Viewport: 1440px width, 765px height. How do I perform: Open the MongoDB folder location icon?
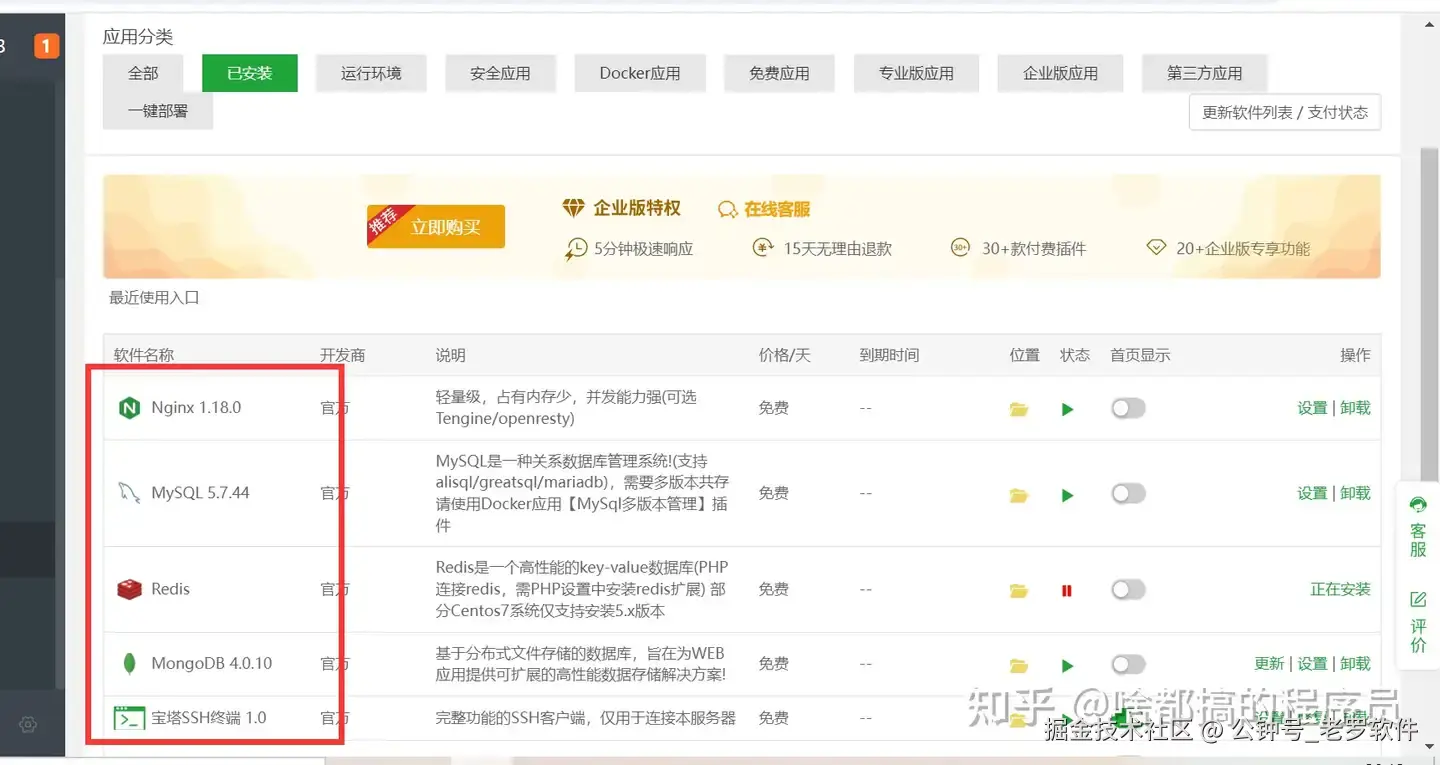[x=1019, y=665]
